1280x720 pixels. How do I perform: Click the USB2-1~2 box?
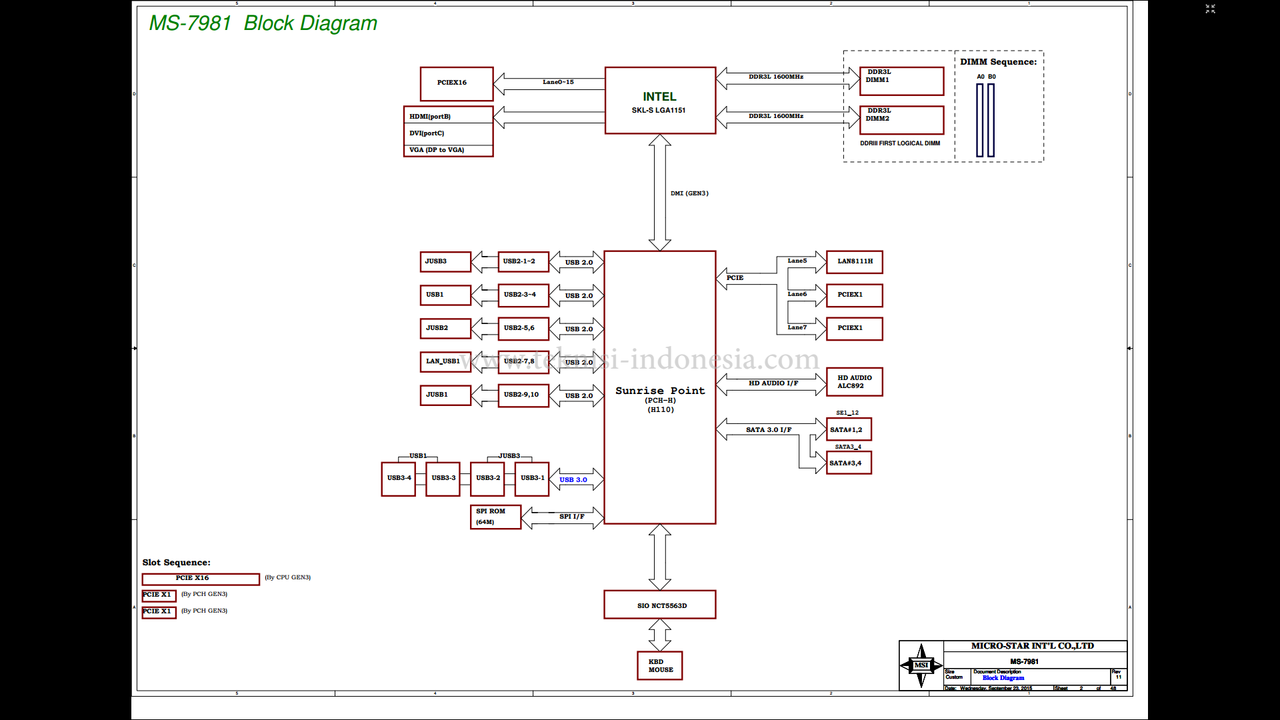(x=524, y=262)
